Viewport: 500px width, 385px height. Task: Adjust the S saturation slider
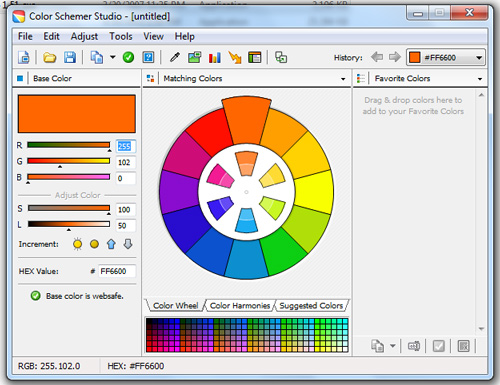pyautogui.click(x=69, y=208)
